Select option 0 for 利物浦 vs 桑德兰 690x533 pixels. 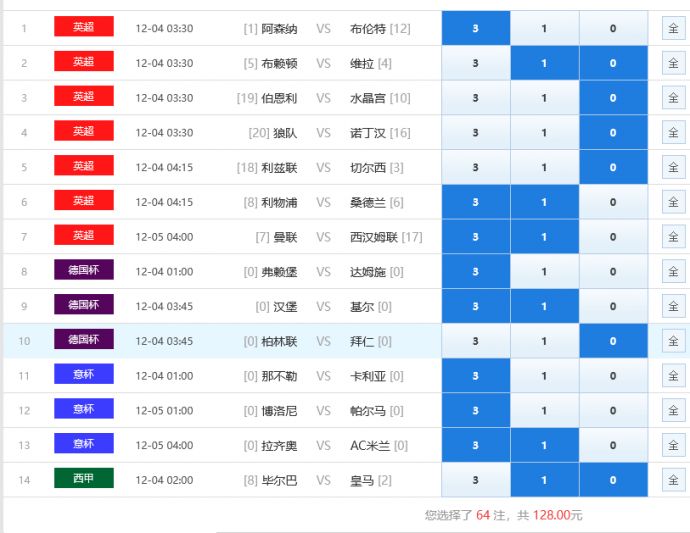tap(613, 202)
